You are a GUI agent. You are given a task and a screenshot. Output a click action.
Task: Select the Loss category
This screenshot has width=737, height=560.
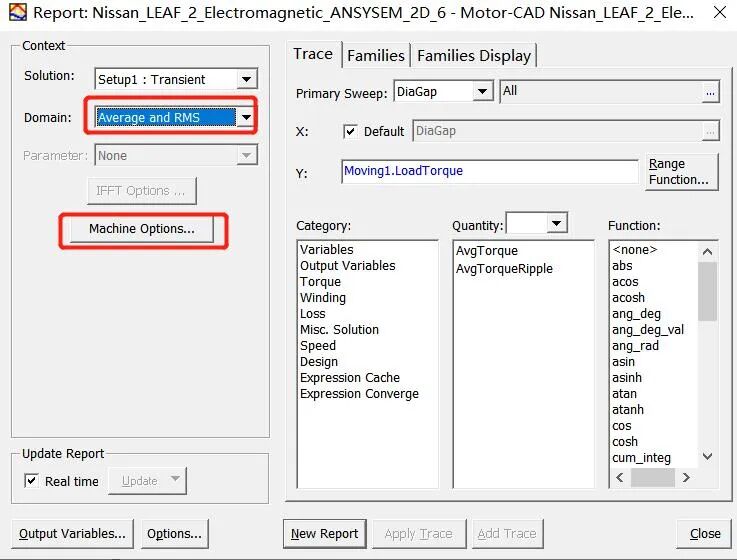(x=313, y=314)
